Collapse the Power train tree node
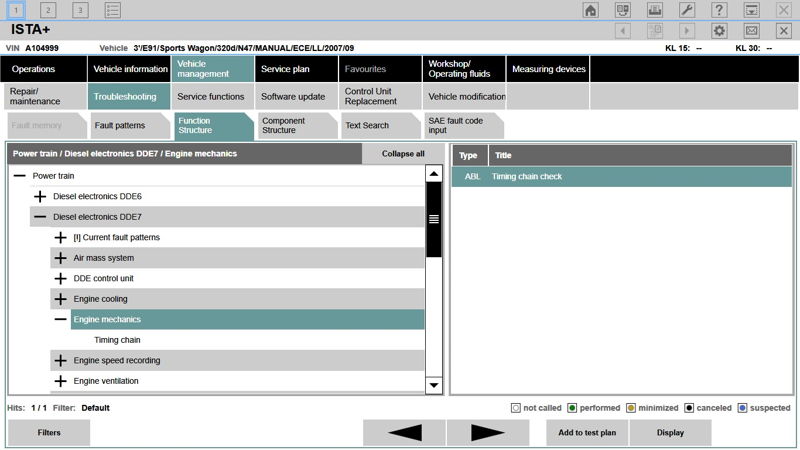Screen dimensions: 800x450 (19, 176)
